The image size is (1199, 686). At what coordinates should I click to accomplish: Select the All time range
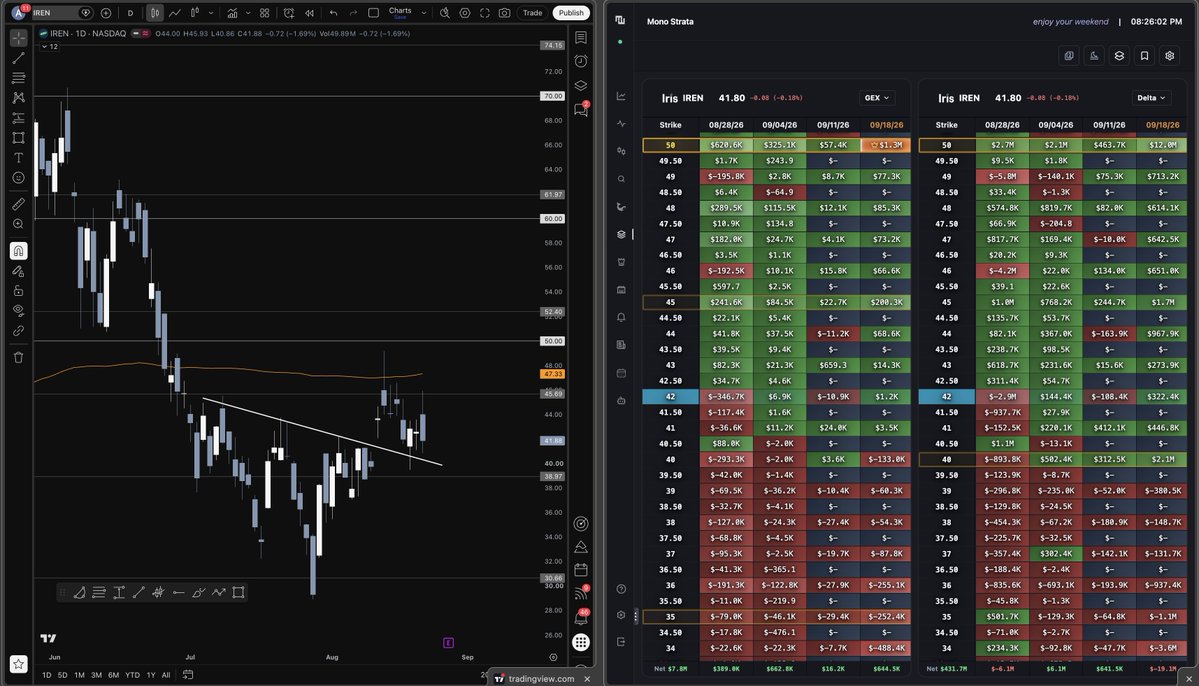[x=166, y=675]
